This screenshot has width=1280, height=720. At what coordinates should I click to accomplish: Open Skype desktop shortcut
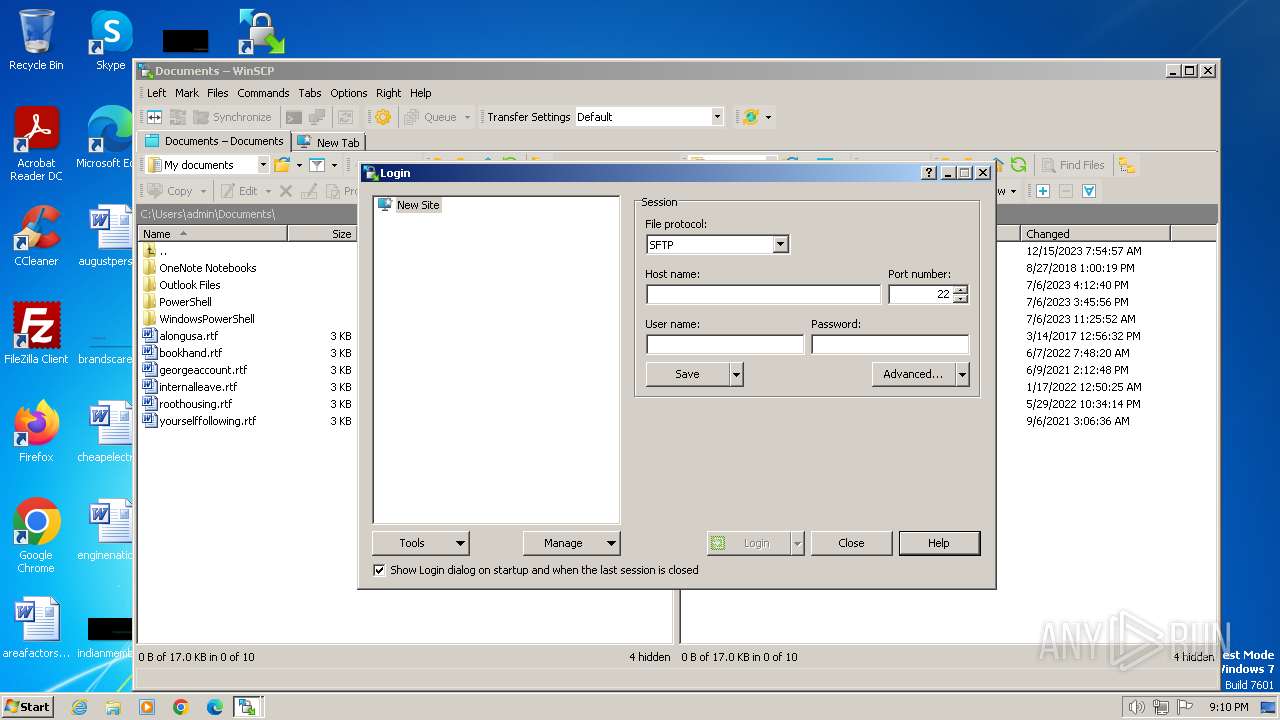[110, 41]
